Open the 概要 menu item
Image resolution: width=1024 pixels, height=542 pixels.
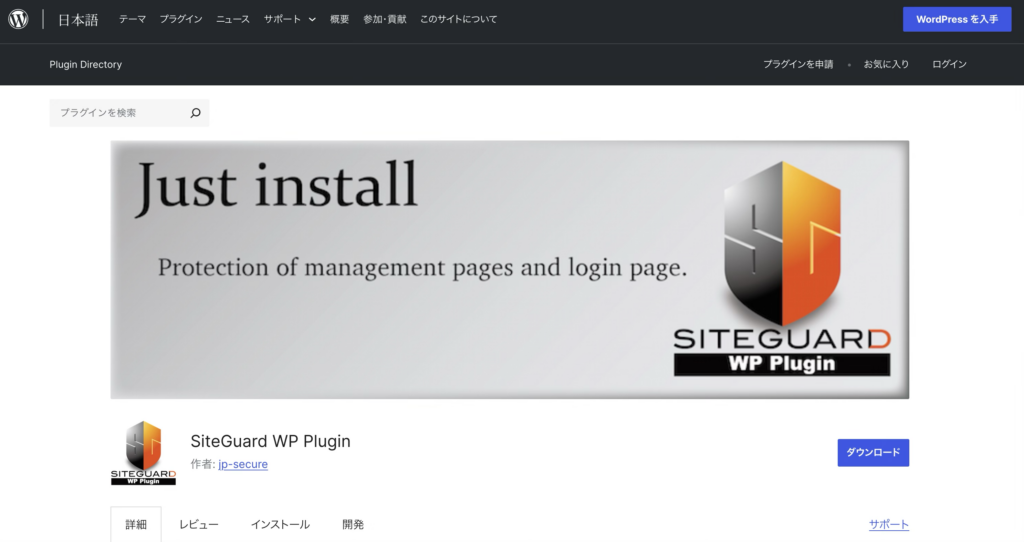click(340, 19)
